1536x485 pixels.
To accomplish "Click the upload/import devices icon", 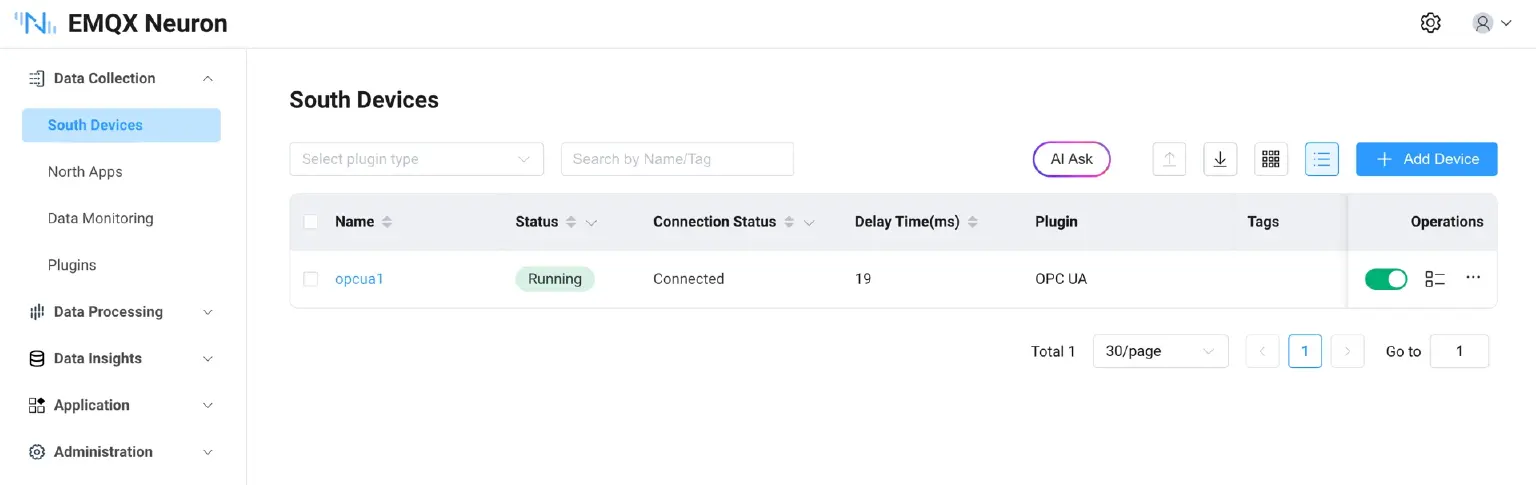I will pyautogui.click(x=1169, y=159).
